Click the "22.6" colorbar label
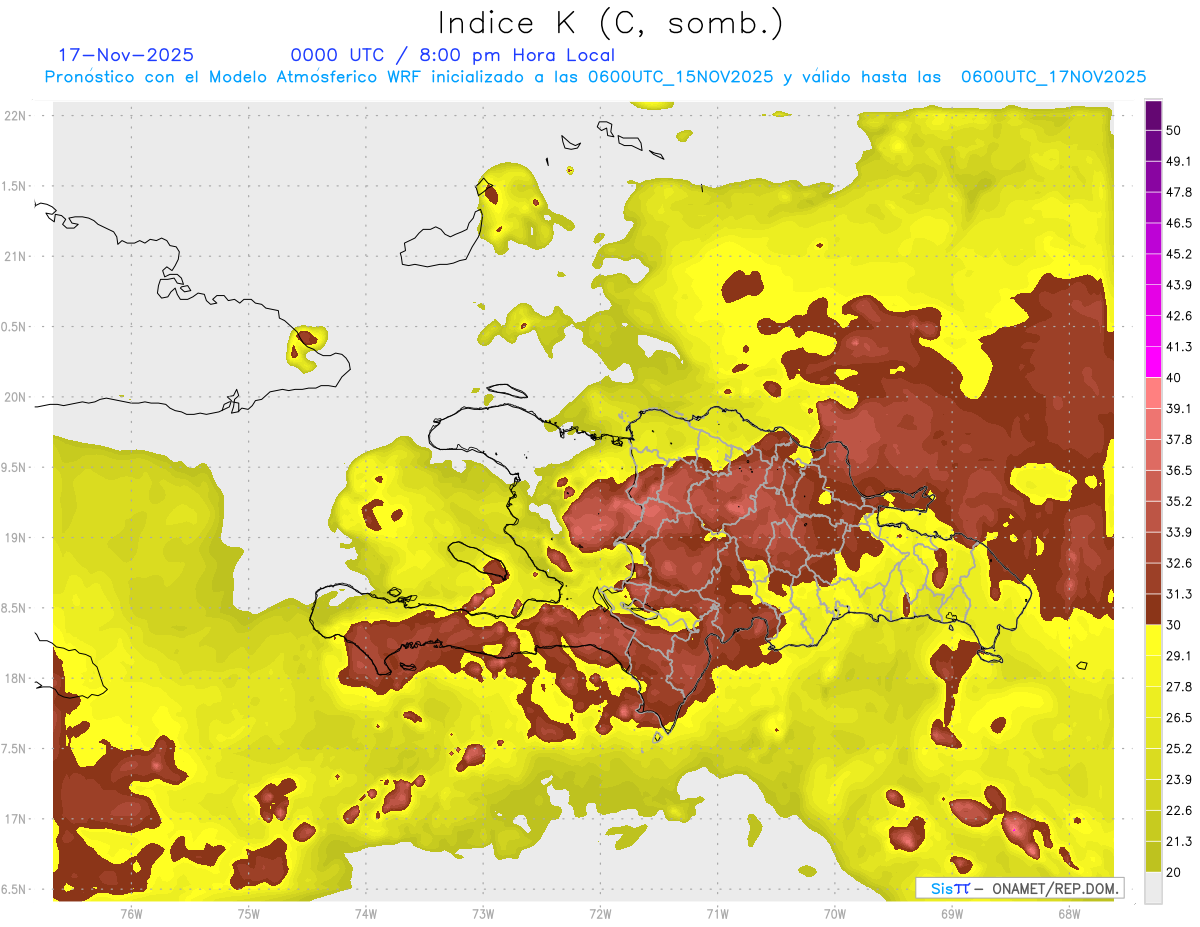The height and width of the screenshot is (927, 1200). [1179, 811]
